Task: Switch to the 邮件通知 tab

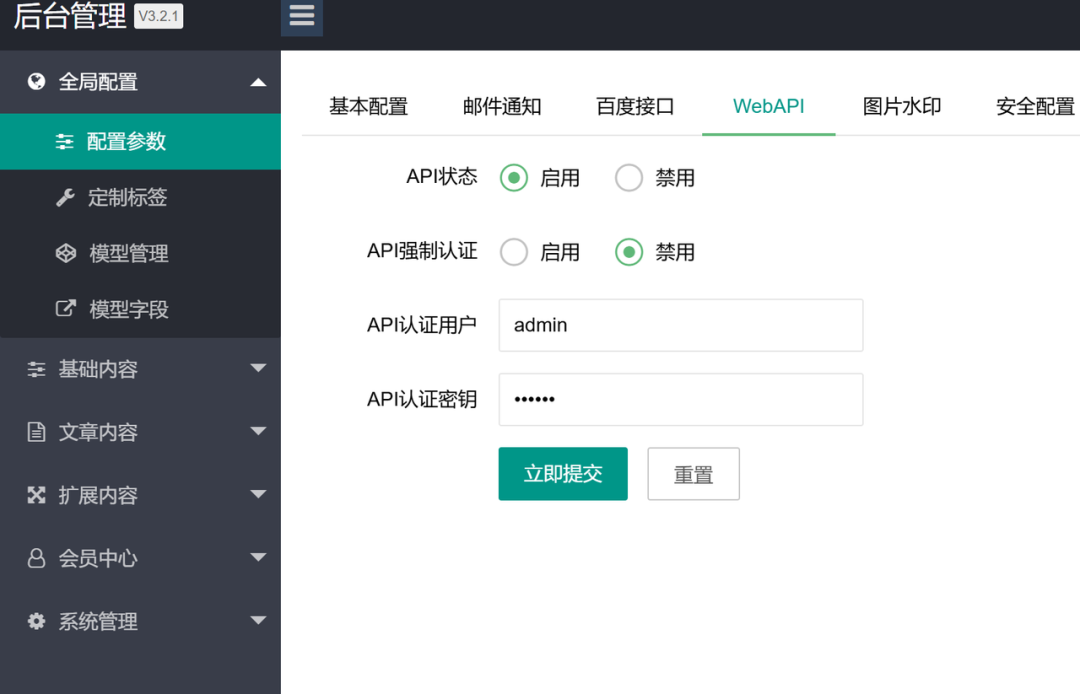Action: (x=502, y=107)
